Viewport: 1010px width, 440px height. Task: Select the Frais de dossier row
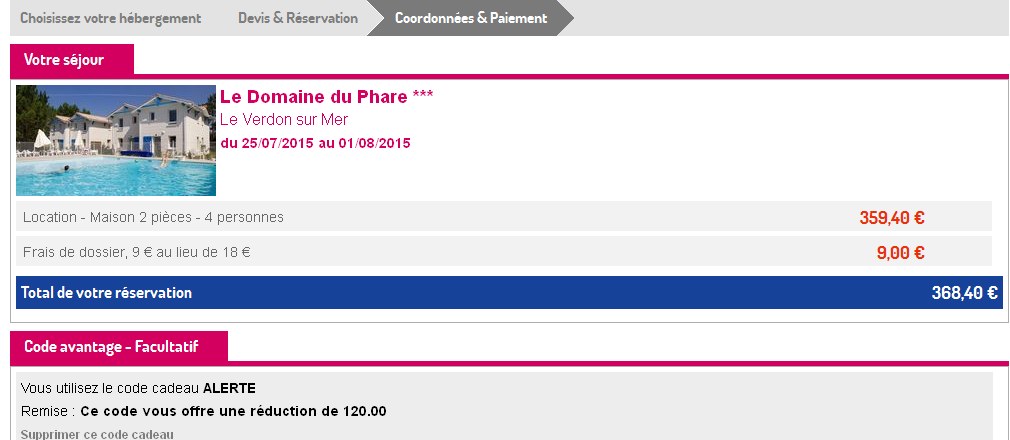tap(136, 252)
